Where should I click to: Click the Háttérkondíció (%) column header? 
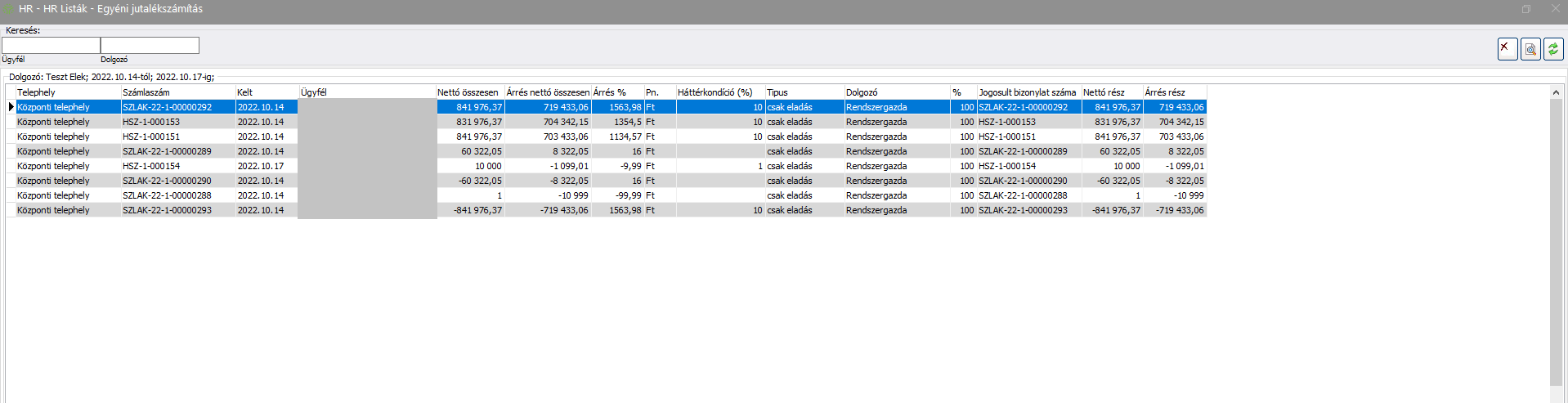tap(719, 92)
